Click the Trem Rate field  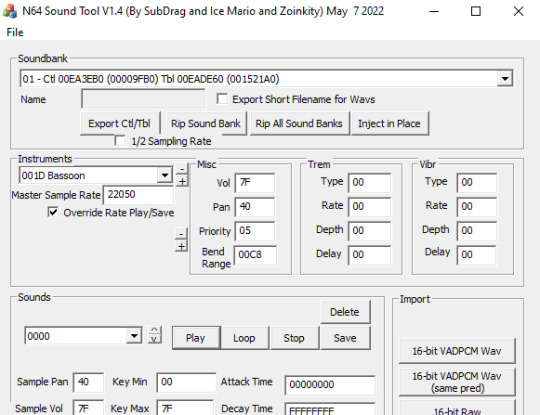click(x=369, y=206)
